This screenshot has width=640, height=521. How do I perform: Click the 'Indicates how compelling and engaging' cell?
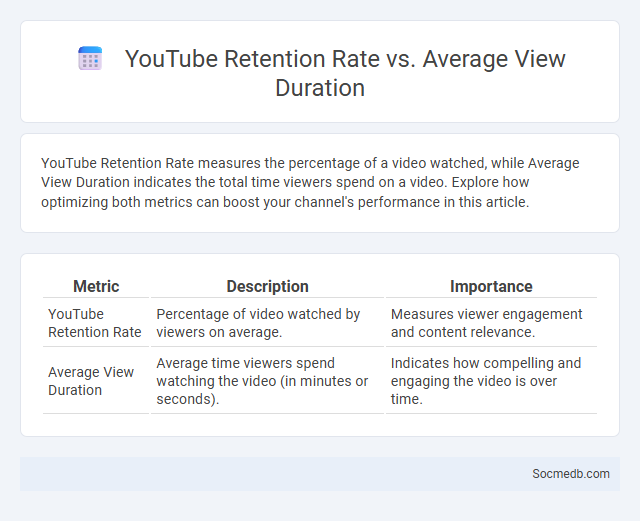coord(491,381)
